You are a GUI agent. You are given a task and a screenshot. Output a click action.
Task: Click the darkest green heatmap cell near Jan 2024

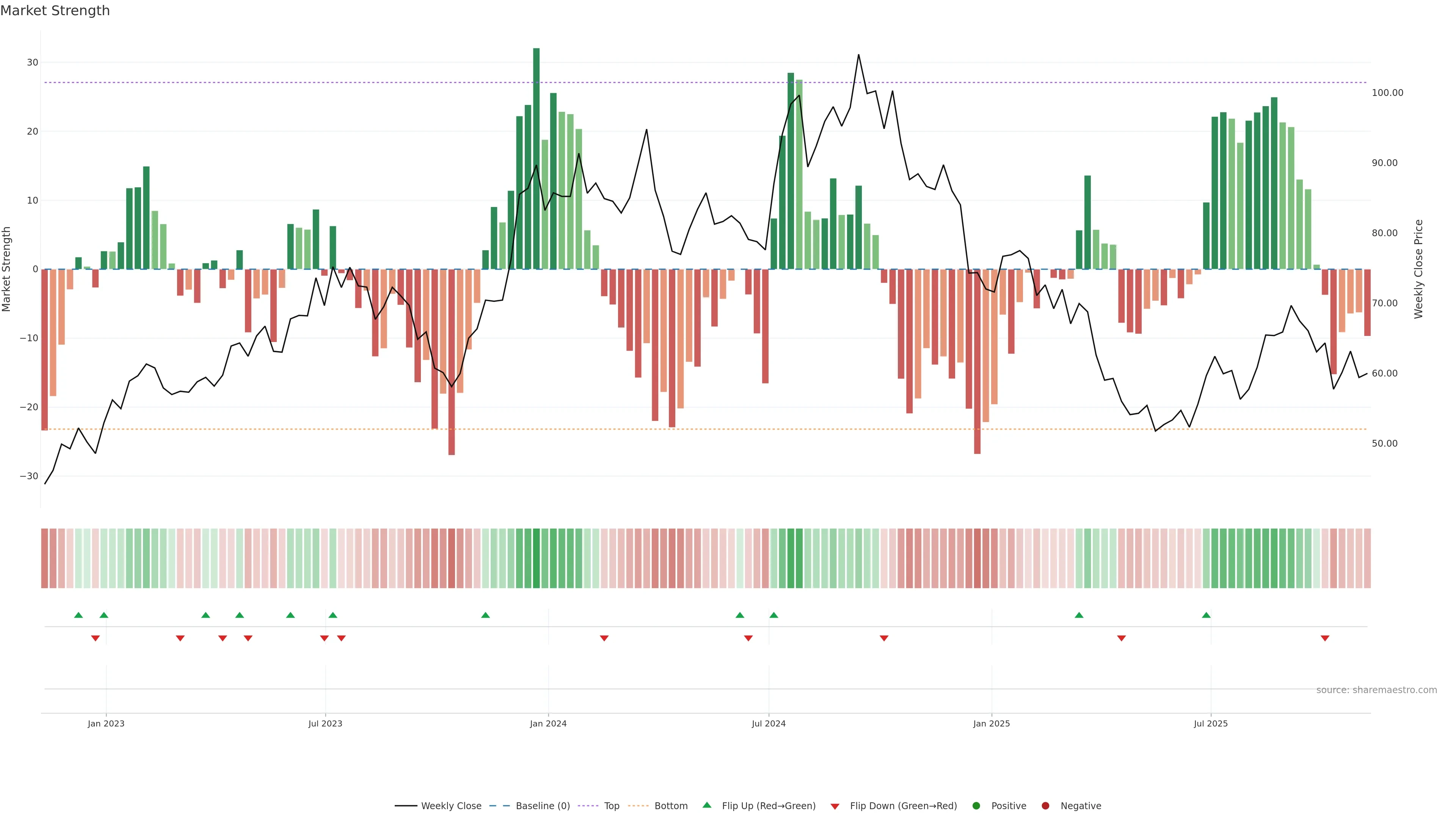[537, 559]
